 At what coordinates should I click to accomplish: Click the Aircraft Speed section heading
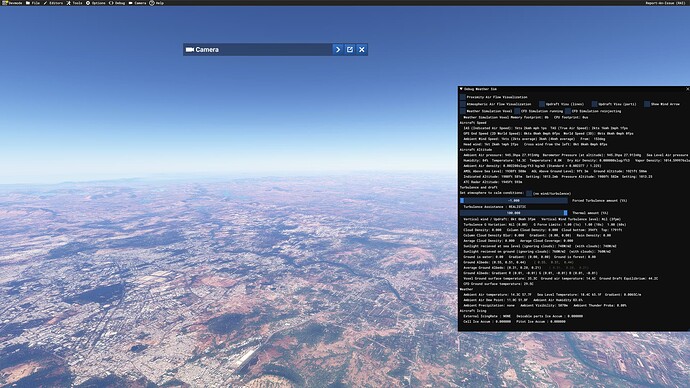tap(473, 123)
